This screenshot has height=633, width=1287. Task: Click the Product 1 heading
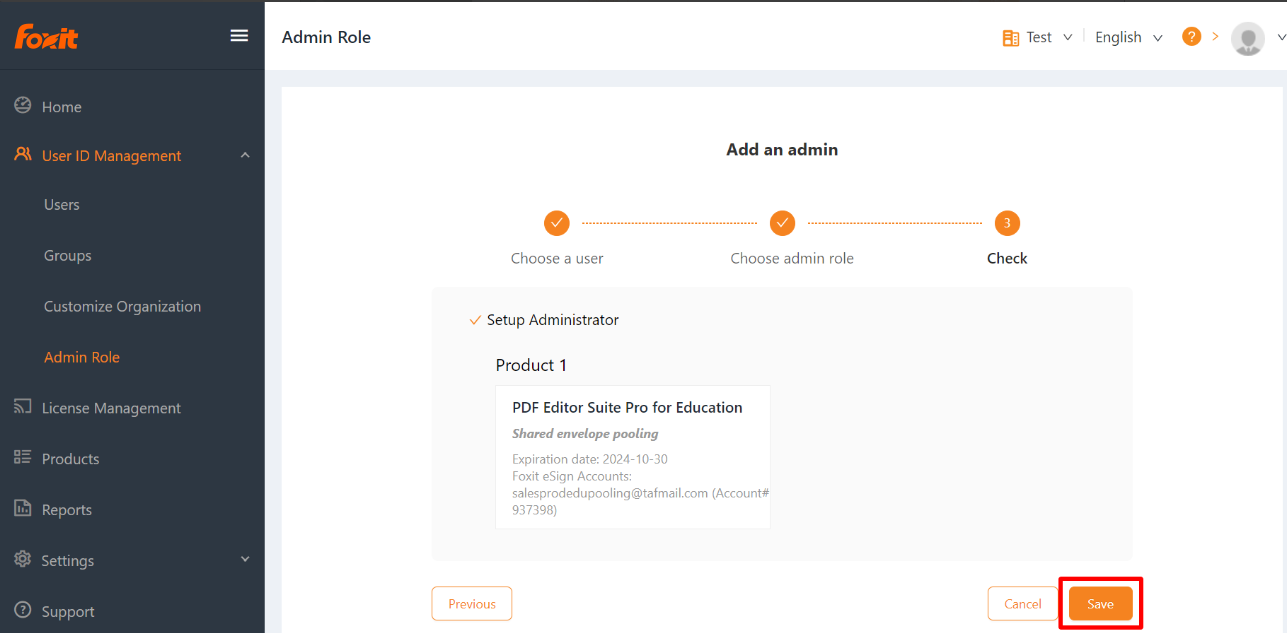point(531,365)
